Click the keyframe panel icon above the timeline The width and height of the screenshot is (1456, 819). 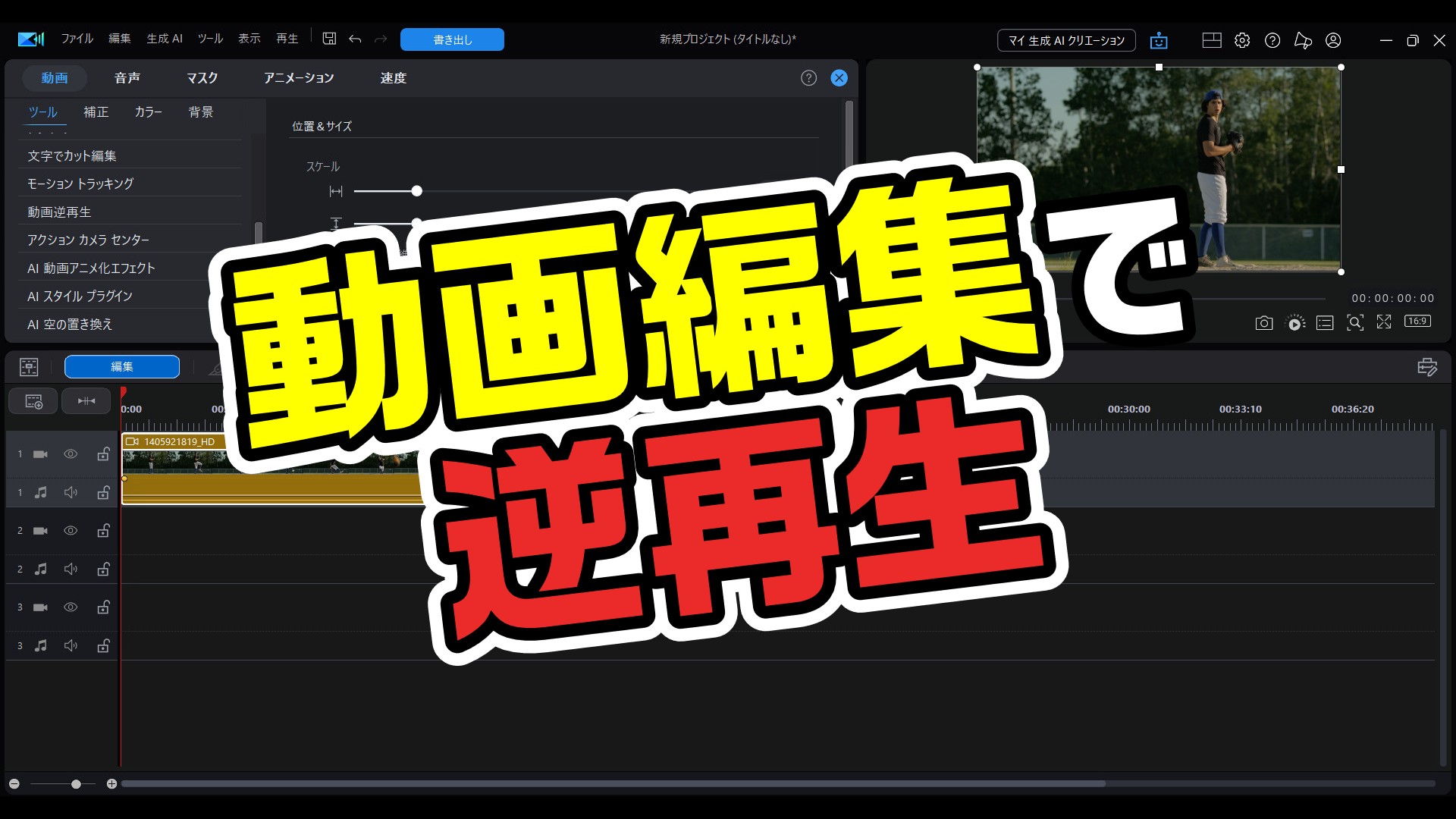pyautogui.click(x=28, y=367)
